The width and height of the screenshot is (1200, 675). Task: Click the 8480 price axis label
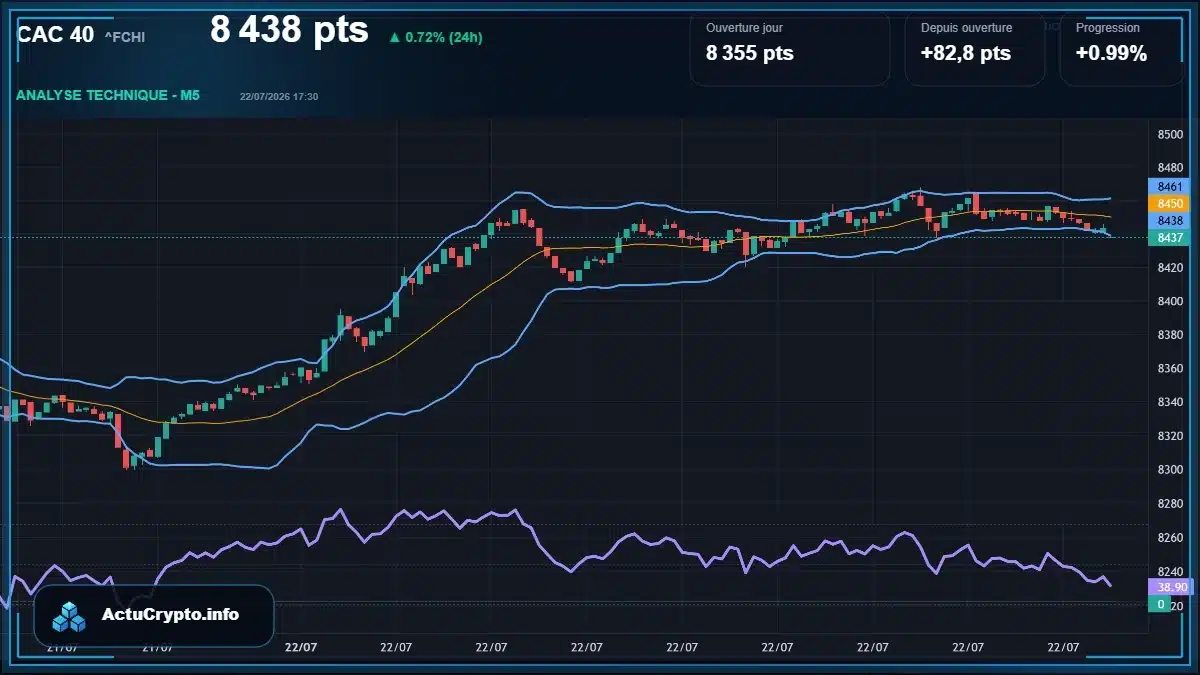(x=1170, y=167)
